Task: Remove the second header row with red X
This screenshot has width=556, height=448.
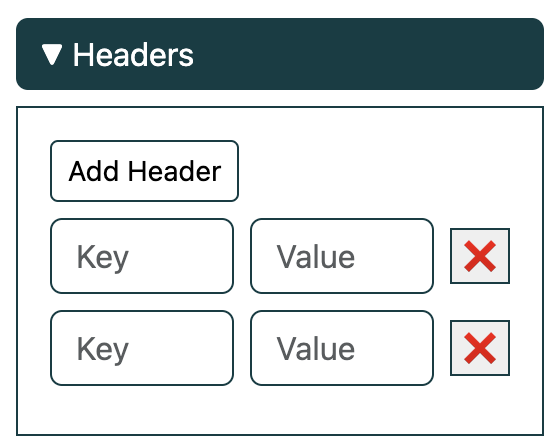Action: tap(480, 348)
